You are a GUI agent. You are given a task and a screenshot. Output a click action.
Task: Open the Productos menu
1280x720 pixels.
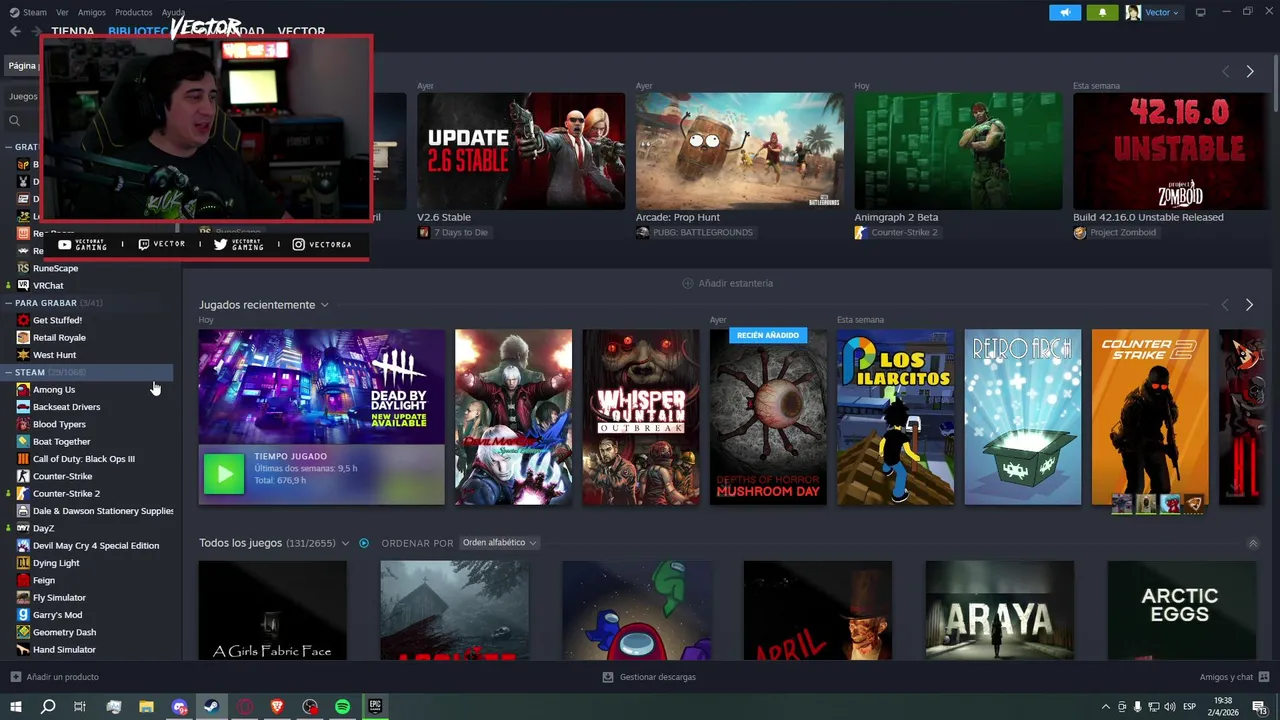click(x=133, y=12)
